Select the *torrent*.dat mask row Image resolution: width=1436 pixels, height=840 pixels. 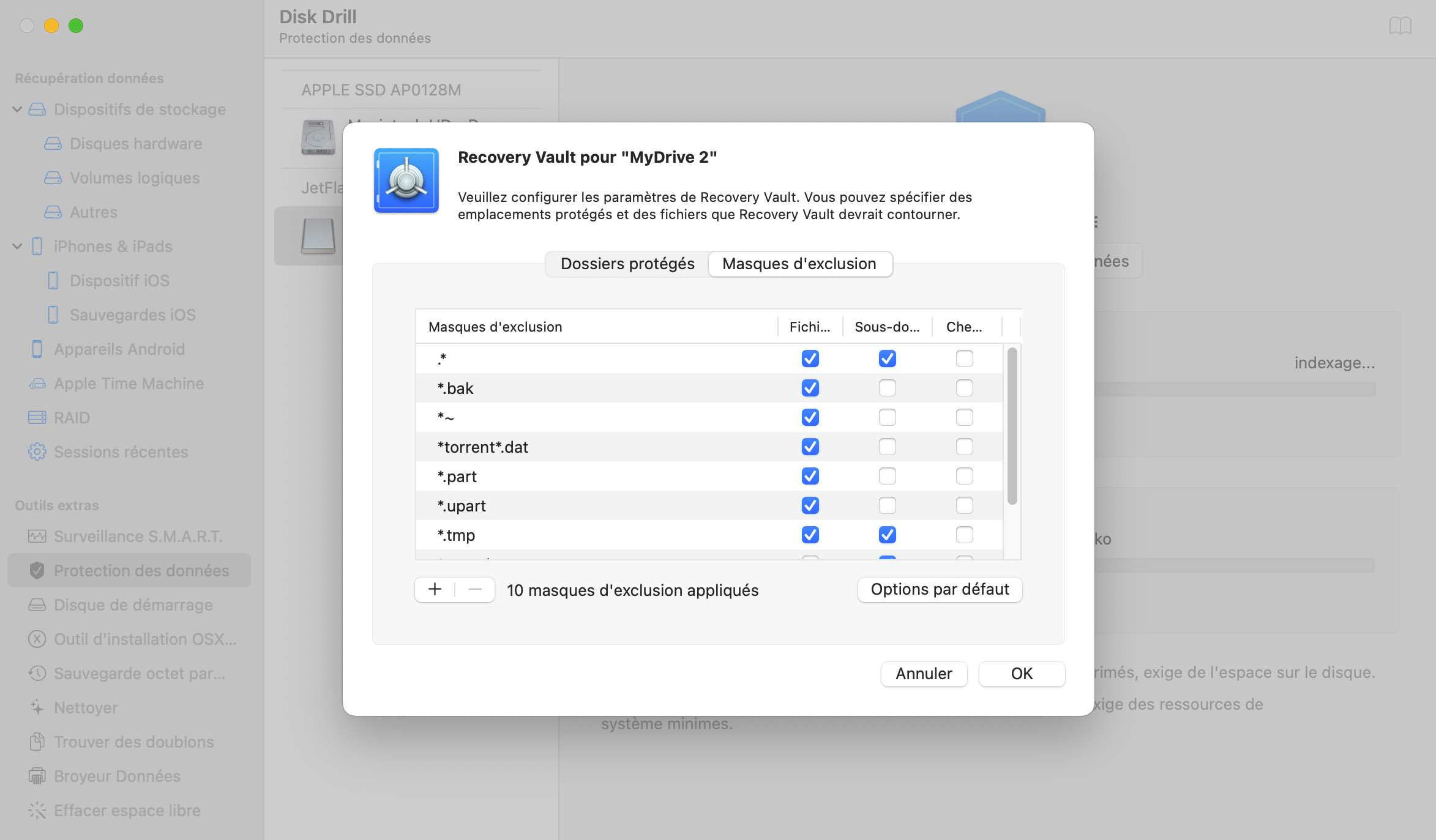point(709,447)
